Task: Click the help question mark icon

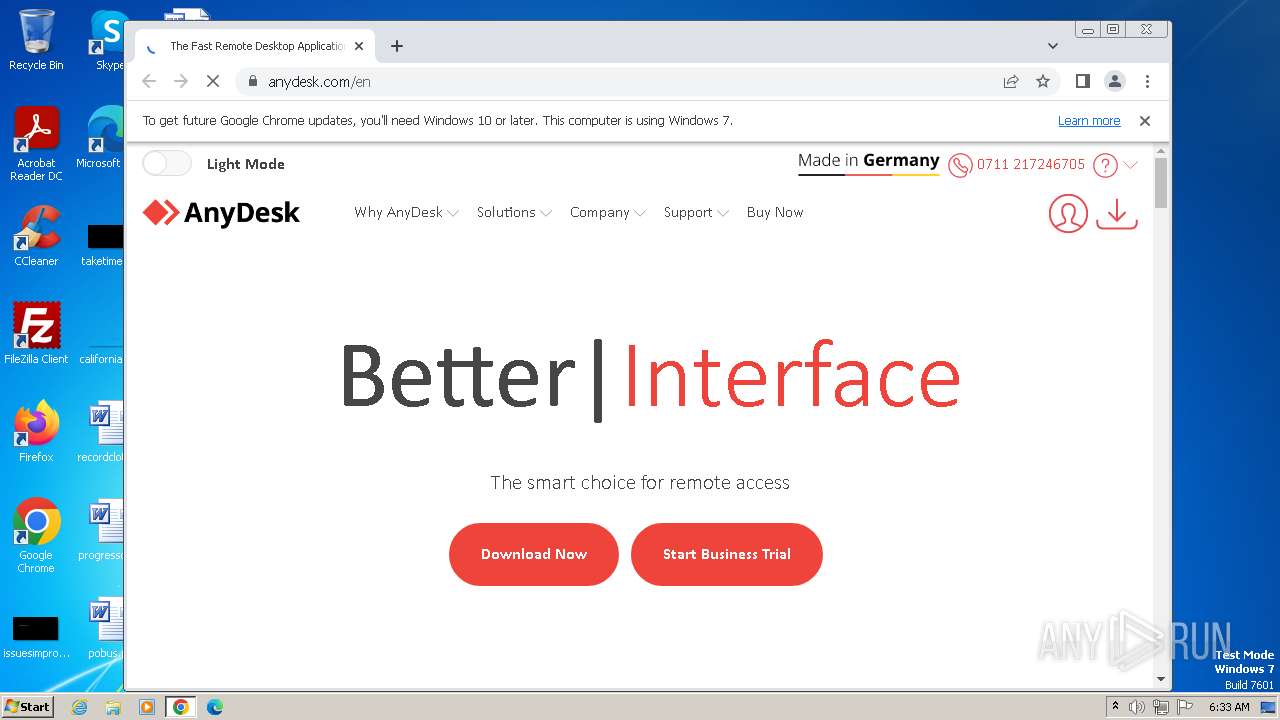Action: 1105,165
